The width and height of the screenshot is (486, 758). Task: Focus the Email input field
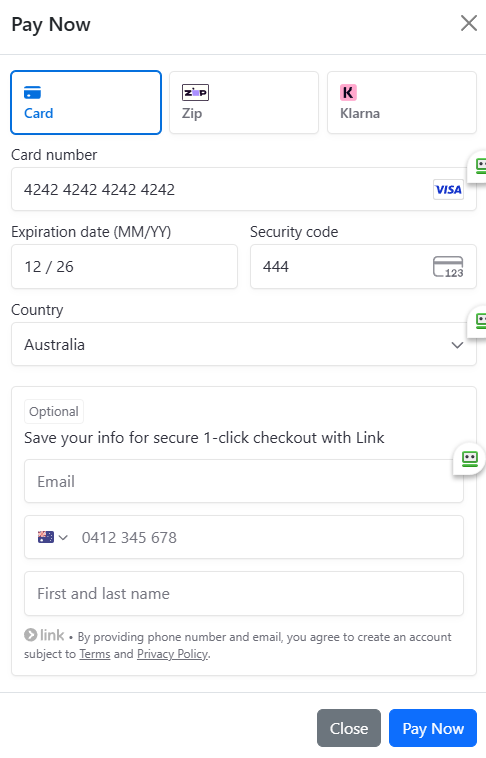[x=244, y=481]
